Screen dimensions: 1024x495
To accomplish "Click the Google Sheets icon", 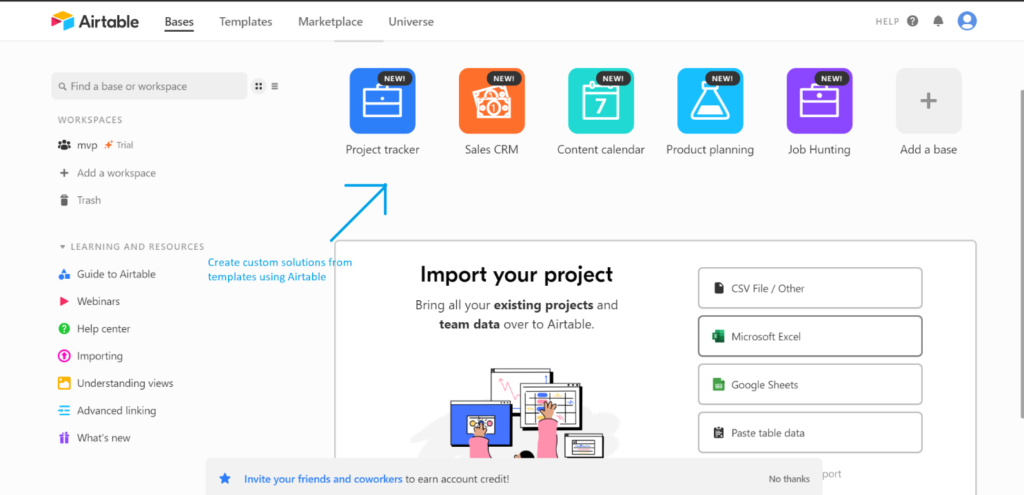I will [718, 385].
